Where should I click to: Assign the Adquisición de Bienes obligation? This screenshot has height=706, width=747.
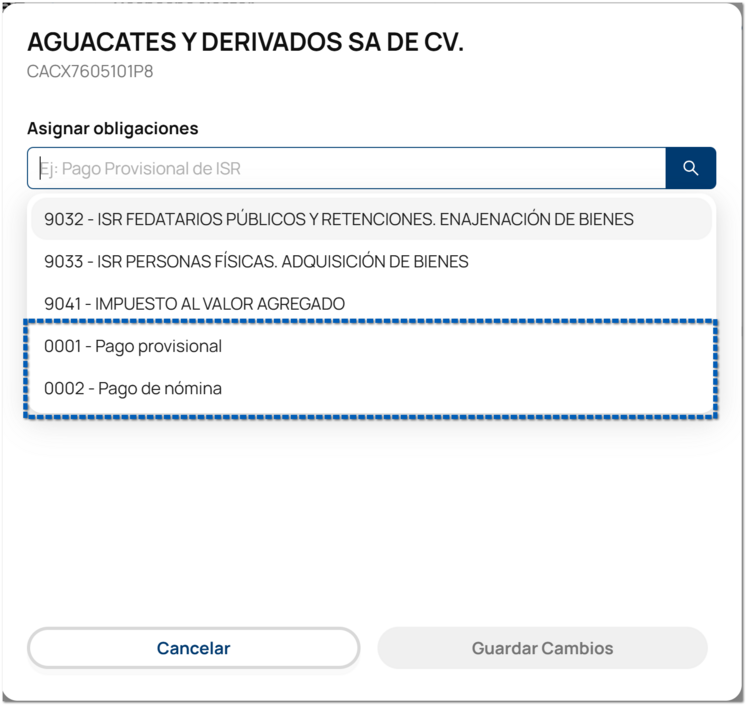pyautogui.click(x=256, y=261)
